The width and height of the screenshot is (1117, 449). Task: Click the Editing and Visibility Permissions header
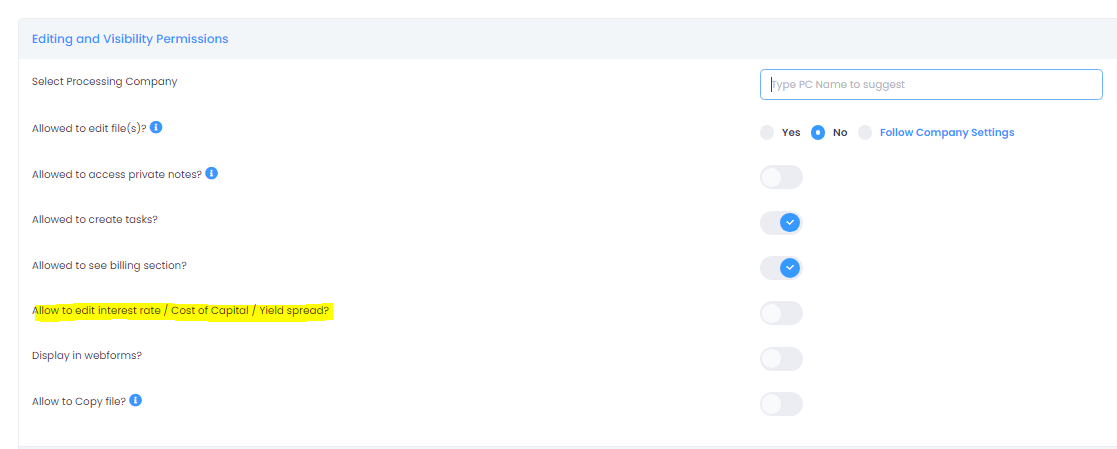tap(130, 38)
